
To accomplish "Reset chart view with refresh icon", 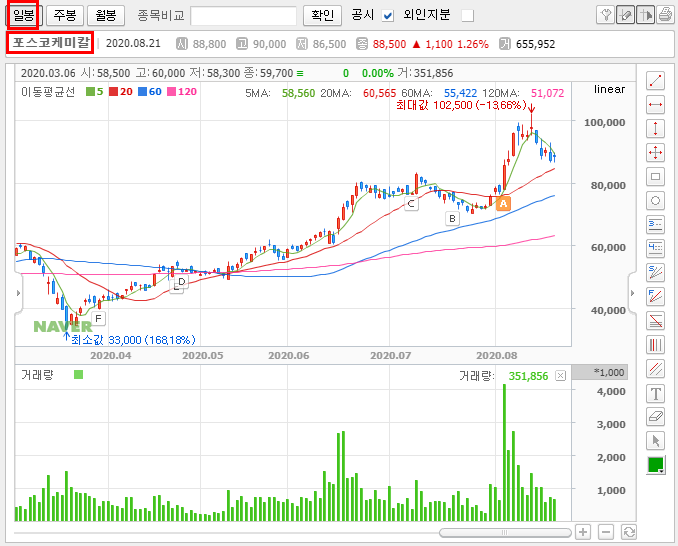I will [629, 532].
